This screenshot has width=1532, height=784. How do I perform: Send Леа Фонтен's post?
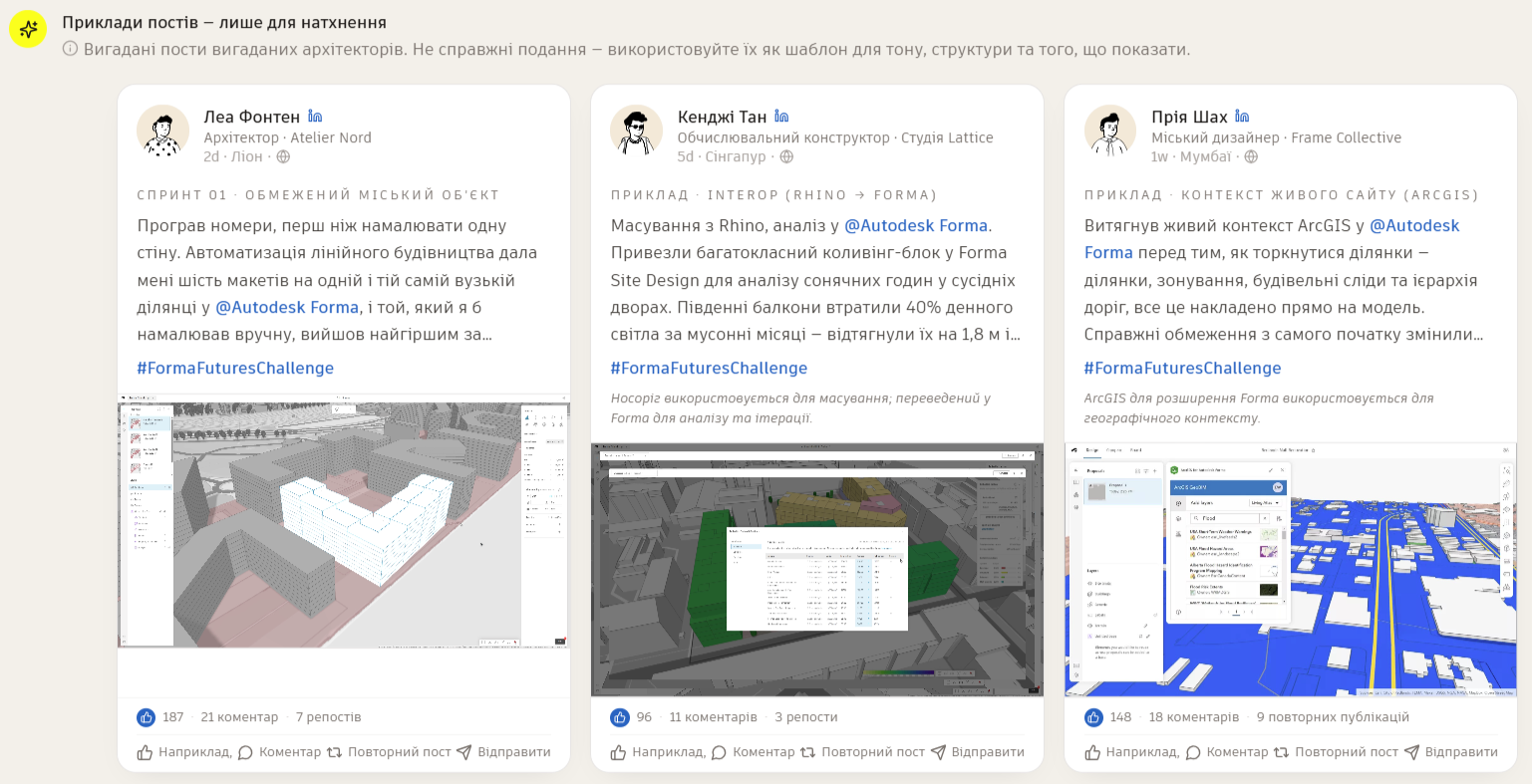(x=503, y=752)
